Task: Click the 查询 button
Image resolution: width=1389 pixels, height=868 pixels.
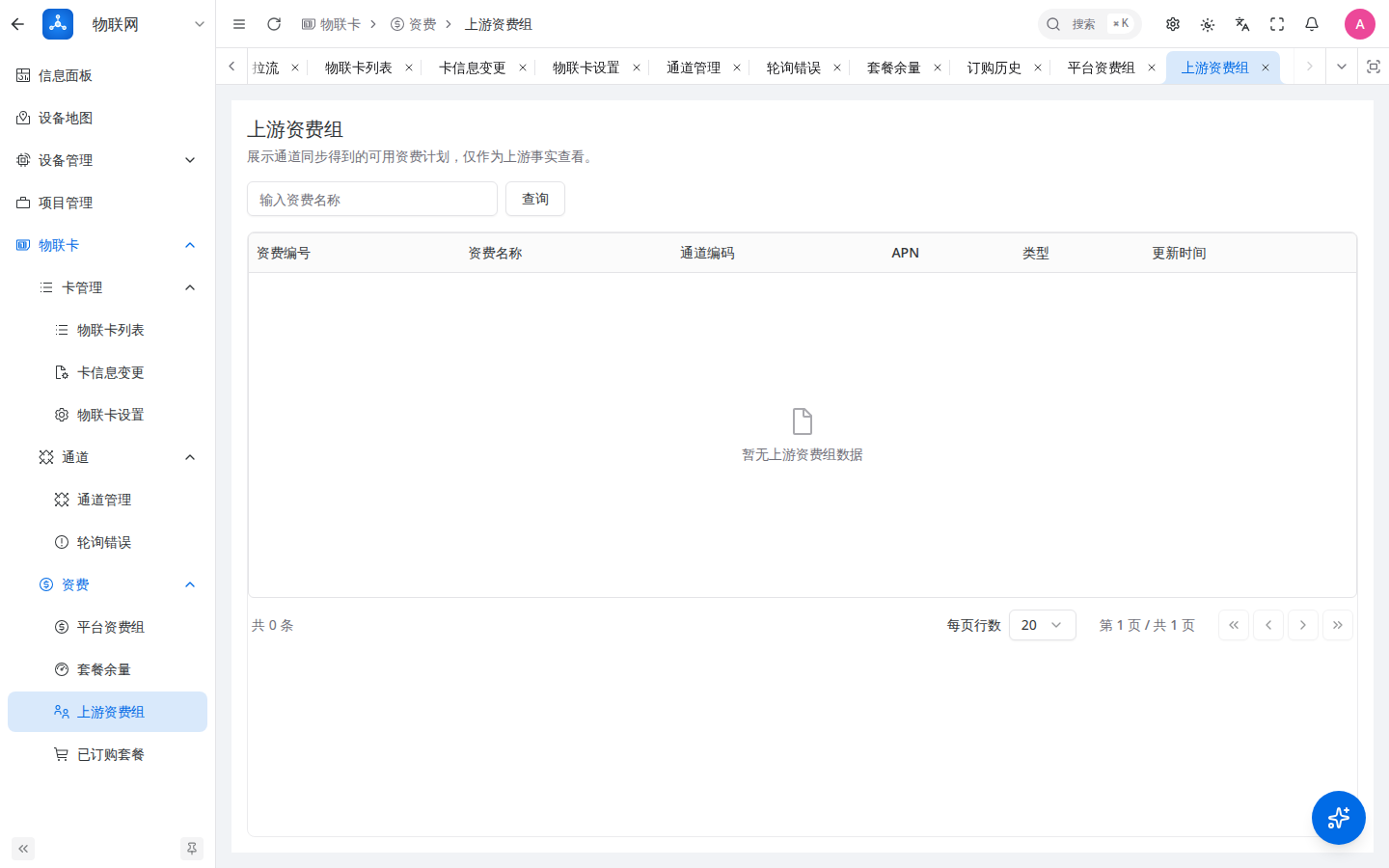Action: 535,199
